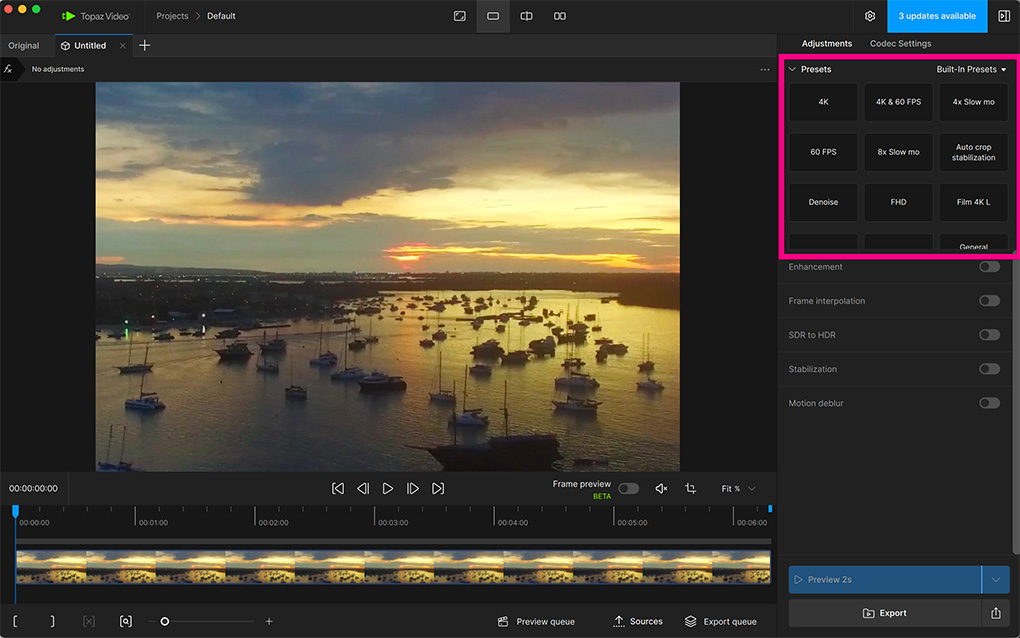
Task: Enable the Enhancement toggle
Action: pyautogui.click(x=989, y=266)
